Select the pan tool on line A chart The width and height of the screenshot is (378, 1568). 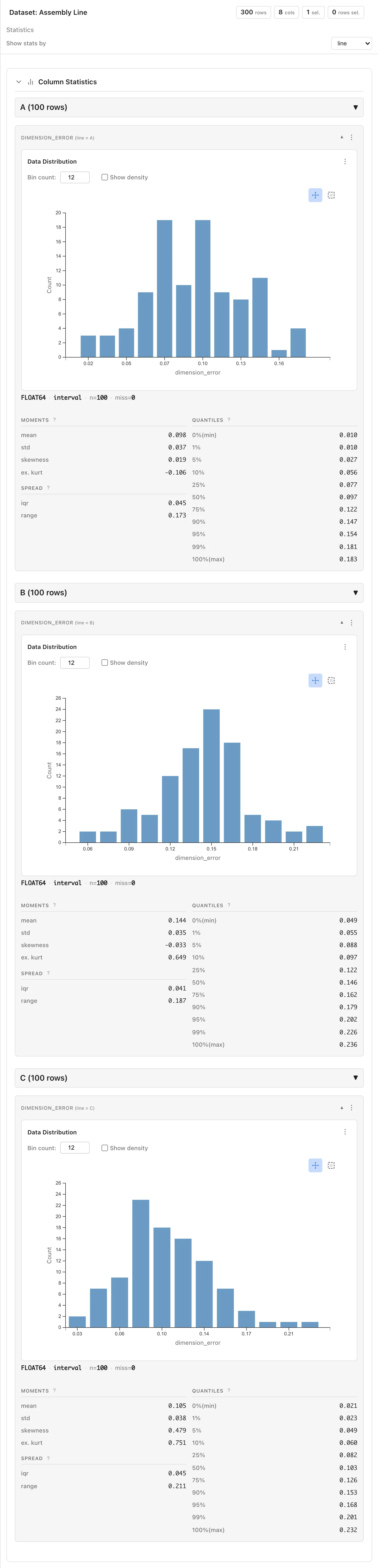tap(315, 195)
